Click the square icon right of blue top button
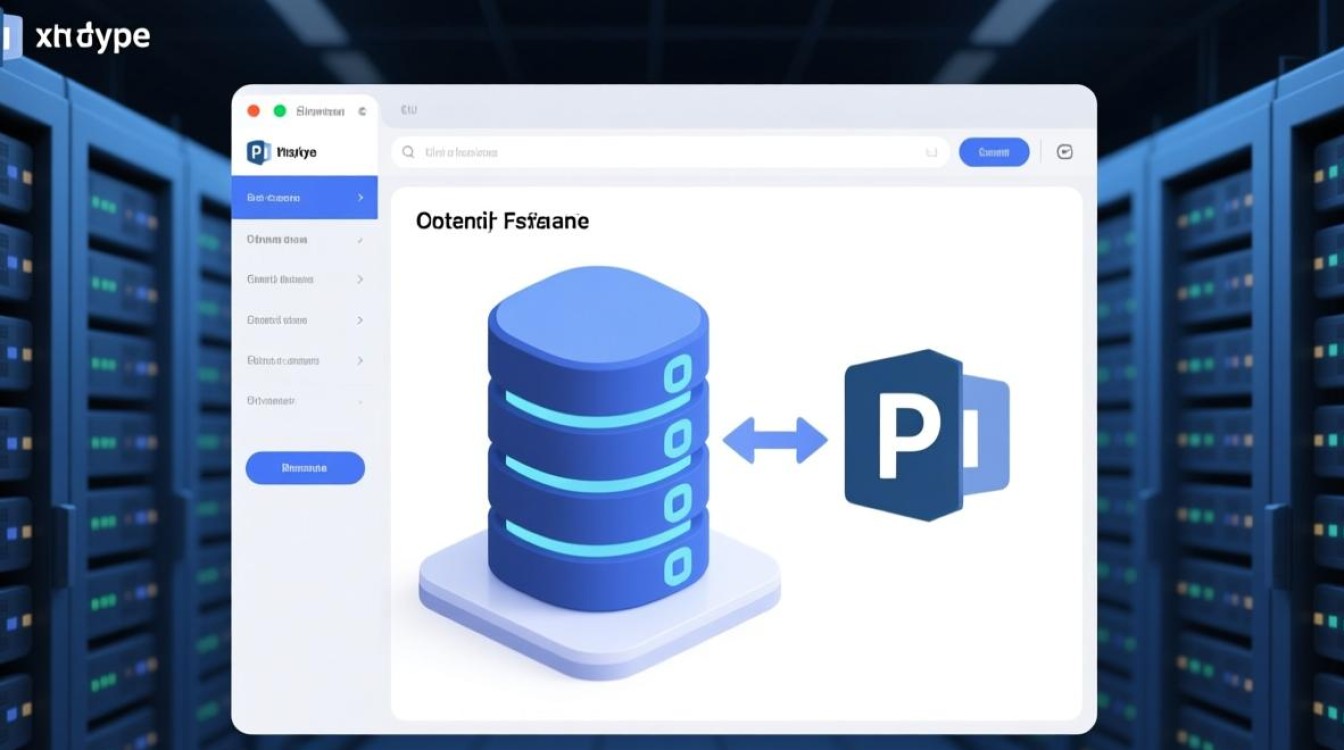The height and width of the screenshot is (750, 1344). [1064, 152]
